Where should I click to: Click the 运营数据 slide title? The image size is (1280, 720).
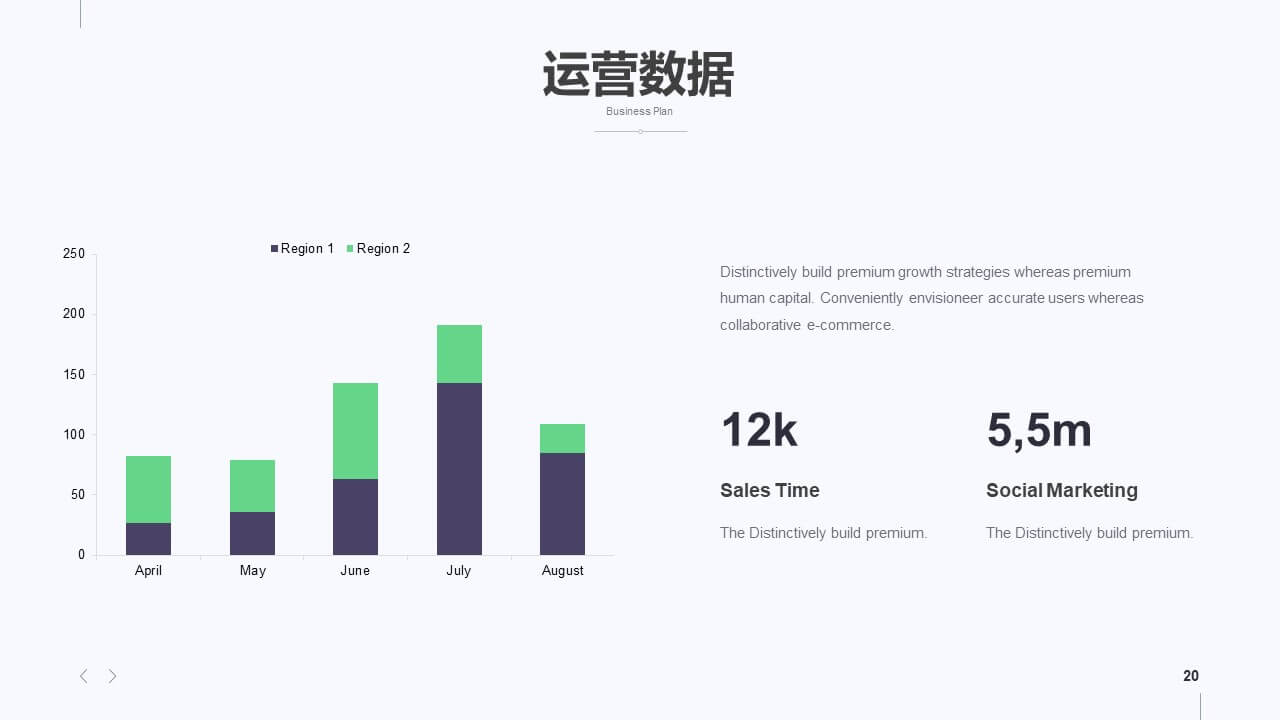pos(639,74)
